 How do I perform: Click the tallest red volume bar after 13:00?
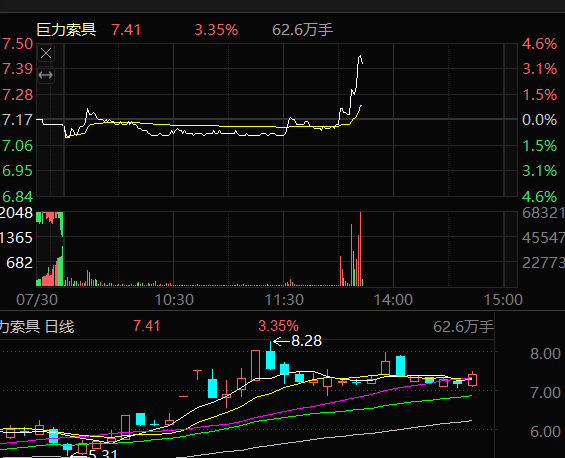[360, 249]
